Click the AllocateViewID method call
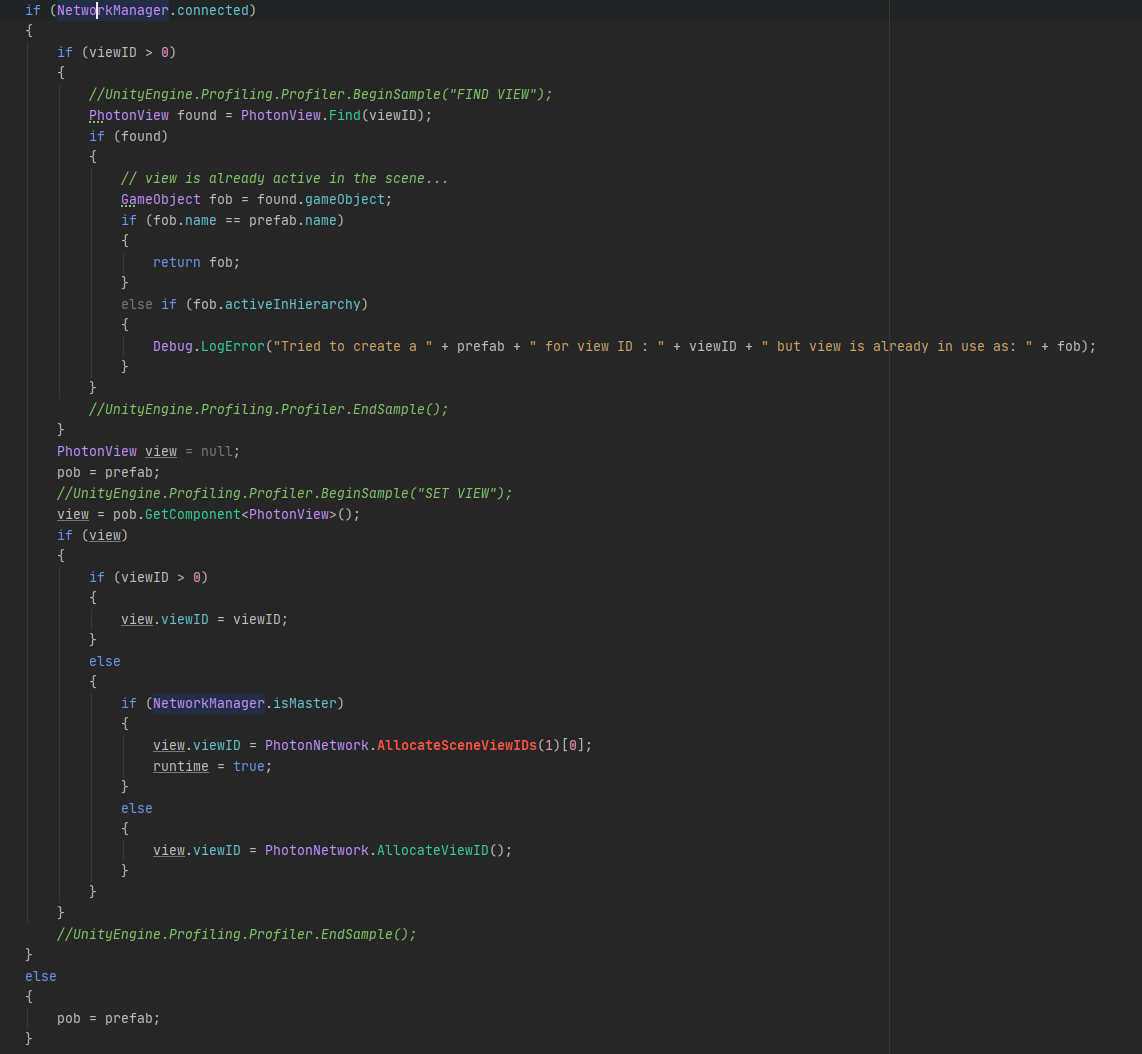This screenshot has width=1142, height=1054. point(433,850)
